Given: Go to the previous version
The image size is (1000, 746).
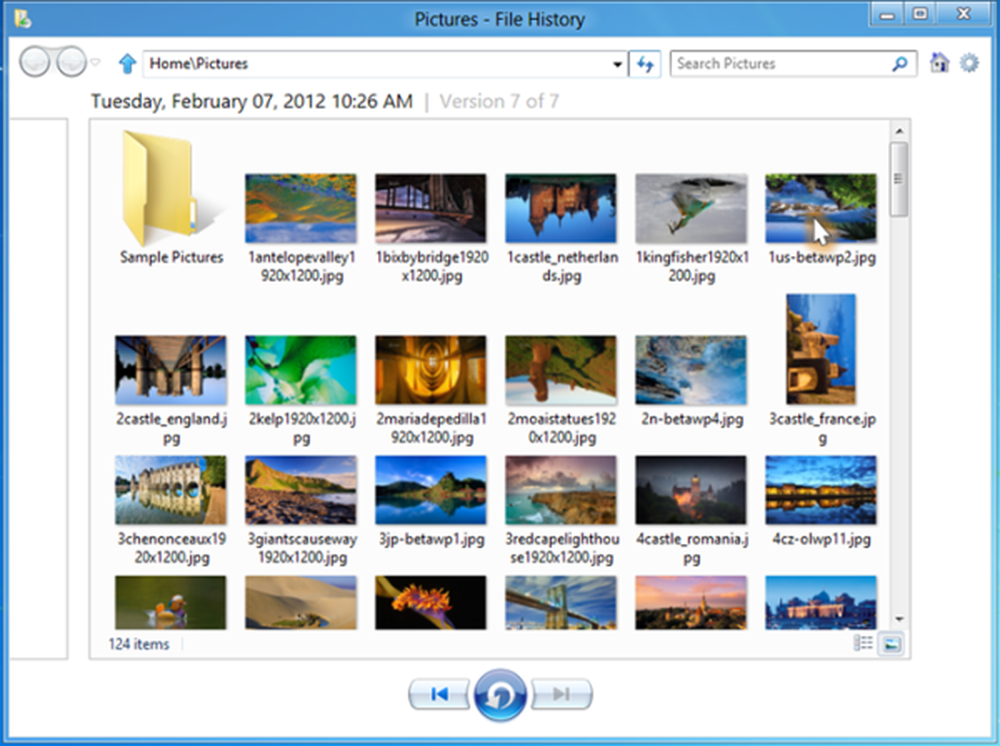Looking at the screenshot, I should [440, 694].
